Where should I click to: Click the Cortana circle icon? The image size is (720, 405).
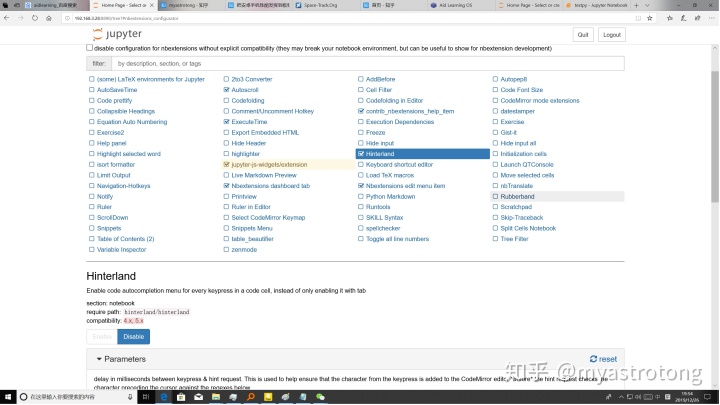coord(23,397)
